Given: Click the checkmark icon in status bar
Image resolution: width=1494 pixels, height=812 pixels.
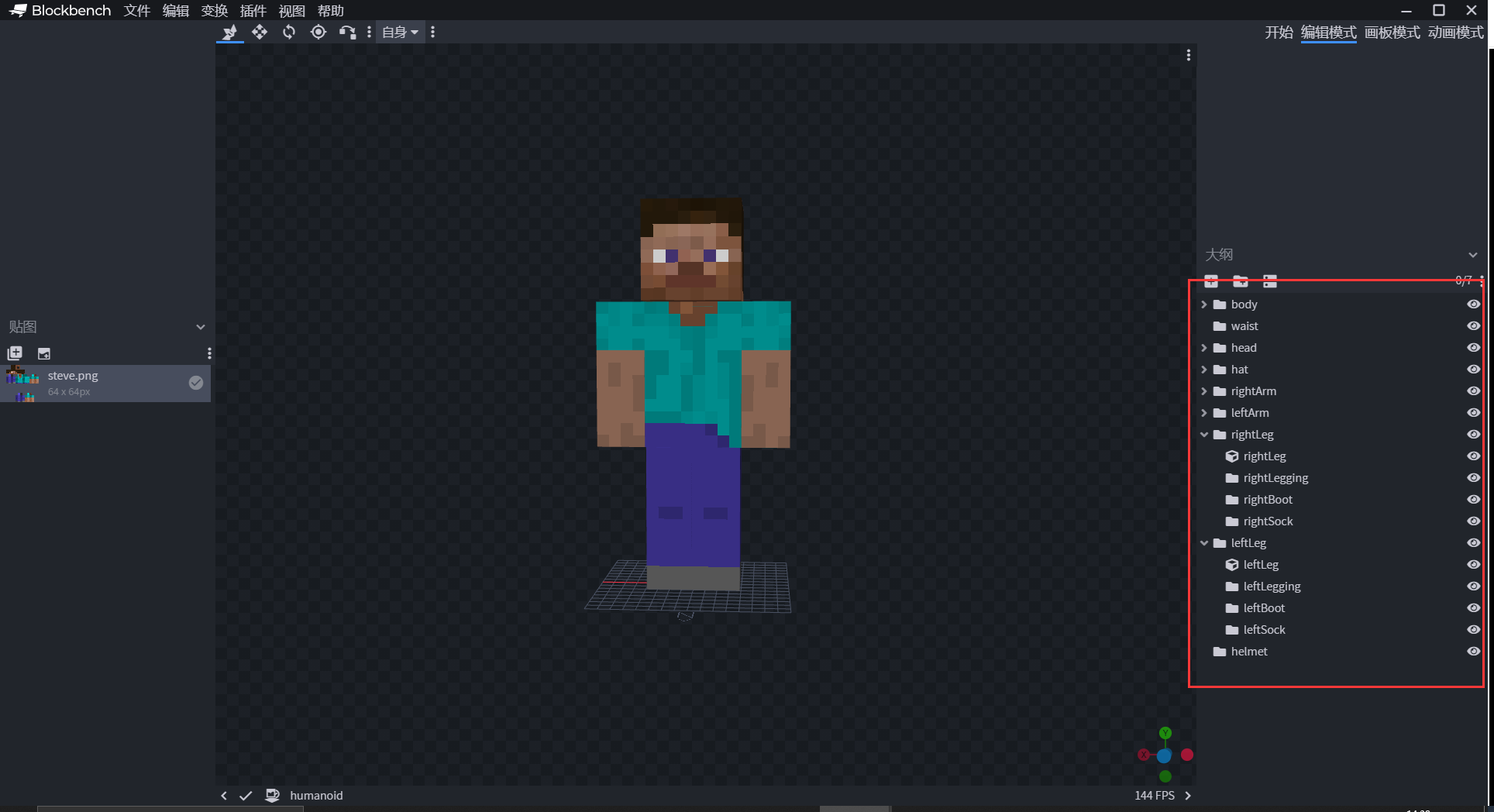Looking at the screenshot, I should 246,796.
